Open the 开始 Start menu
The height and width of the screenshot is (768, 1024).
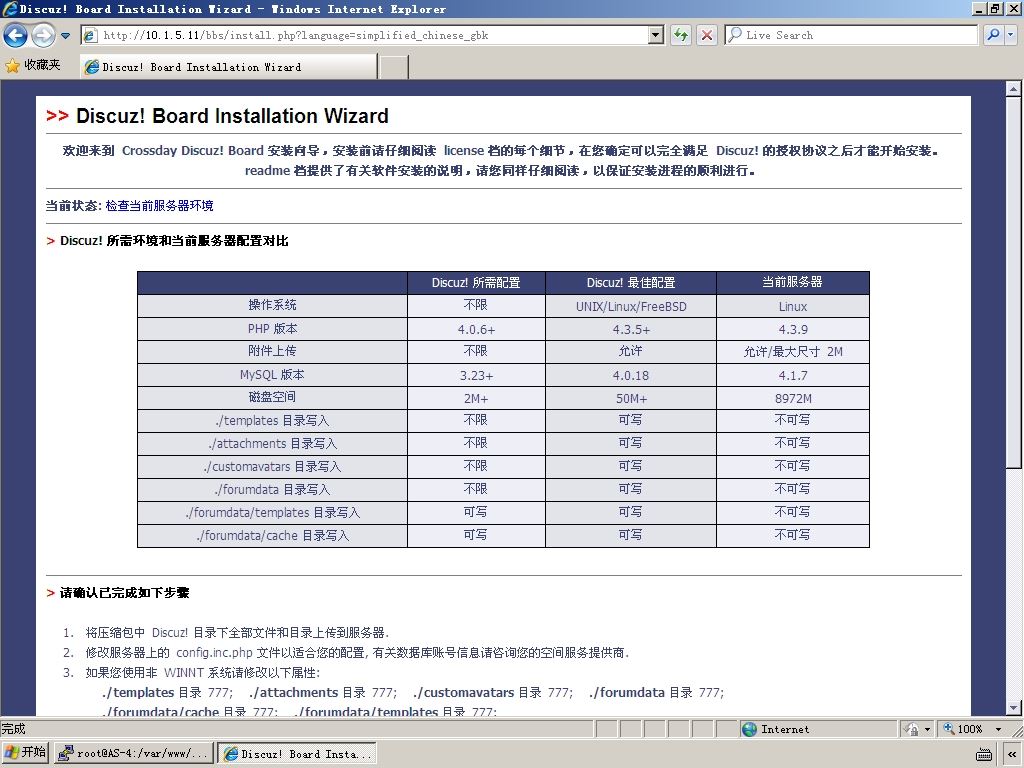pyautogui.click(x=25, y=753)
